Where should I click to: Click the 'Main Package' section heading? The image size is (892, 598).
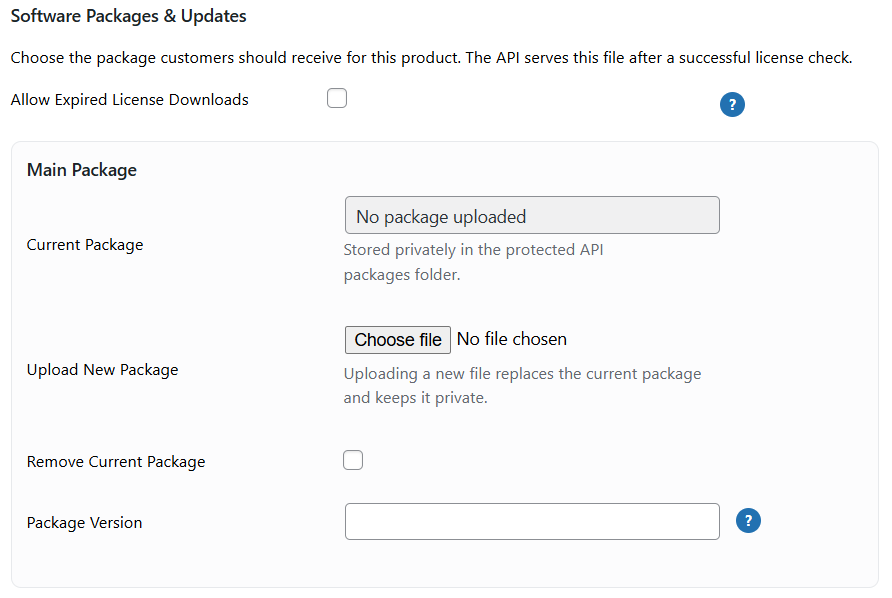pos(81,170)
